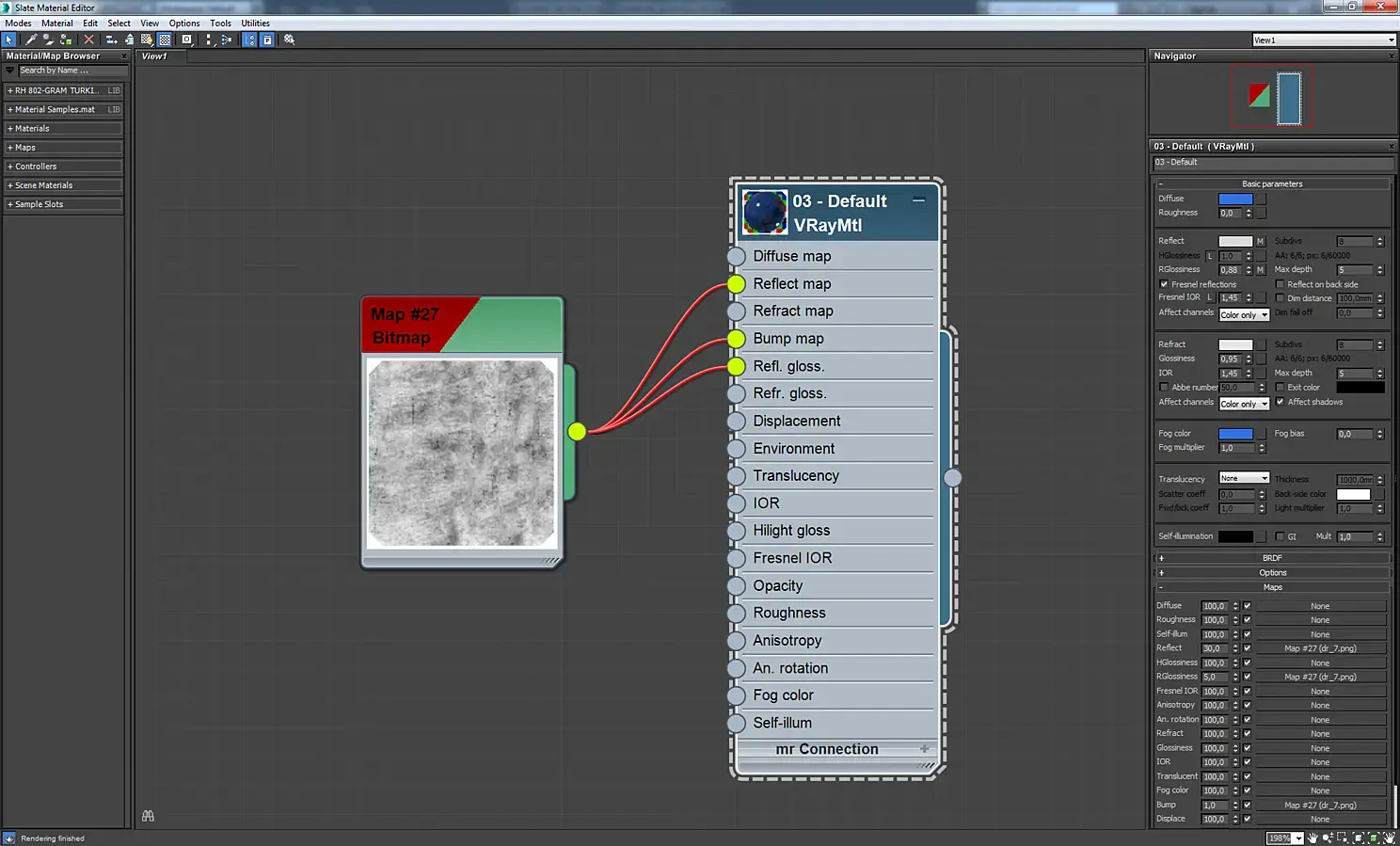Viewport: 1400px width, 846px height.
Task: Open the Modes menu
Action: tap(18, 24)
